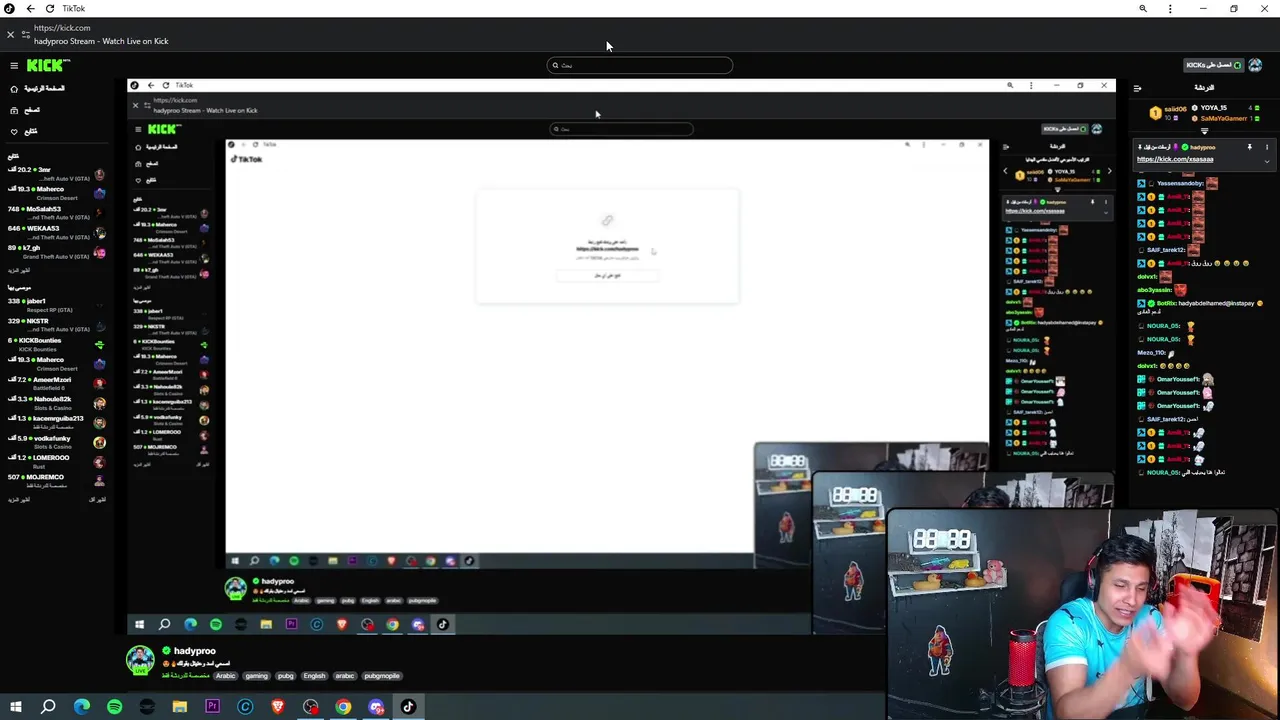The width and height of the screenshot is (1280, 720).
Task: Click the outer hadyproo streamer avatar
Action: pyautogui.click(x=140, y=660)
